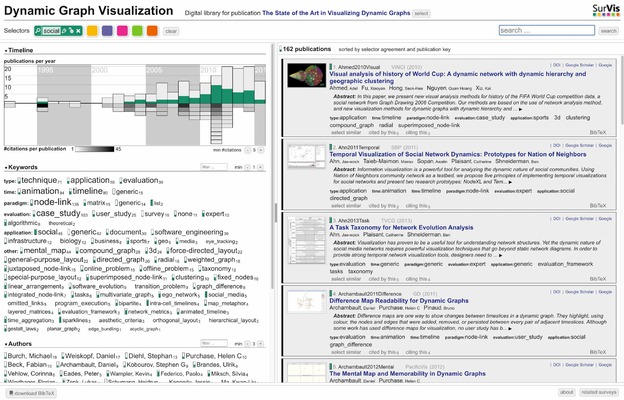This screenshot has width=624, height=400.
Task: Decrease min #citations with minus stepper
Action: click(x=248, y=150)
